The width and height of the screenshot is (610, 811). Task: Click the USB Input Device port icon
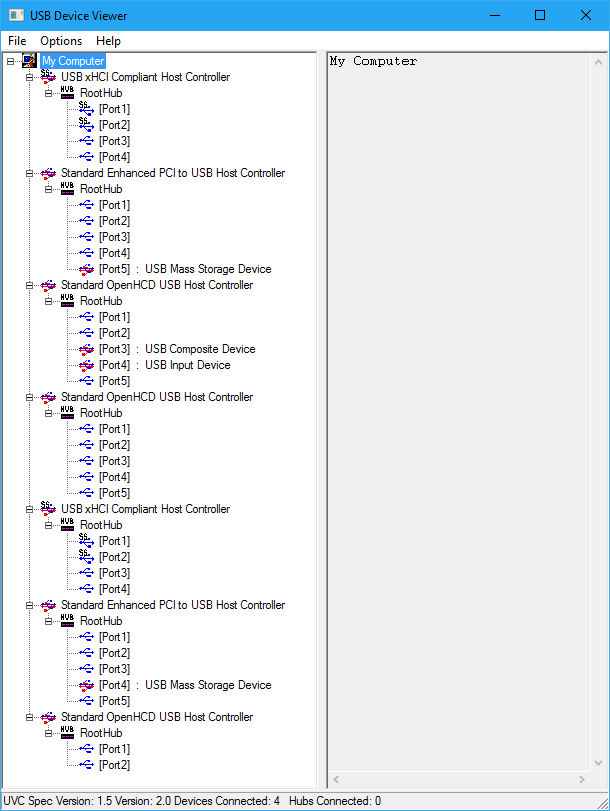tap(86, 365)
